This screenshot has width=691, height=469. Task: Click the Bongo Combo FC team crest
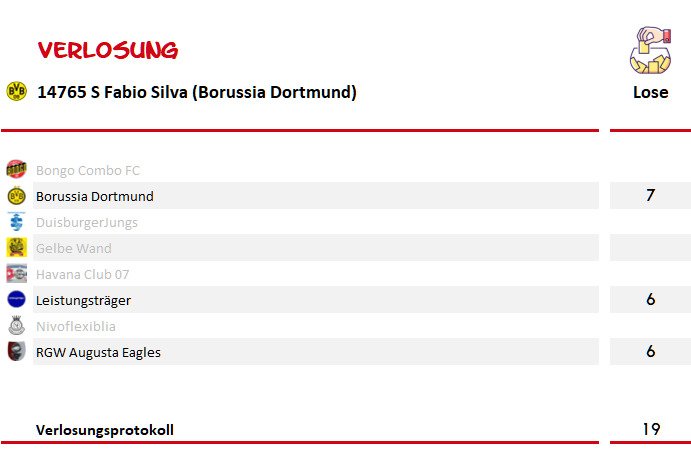click(16, 169)
